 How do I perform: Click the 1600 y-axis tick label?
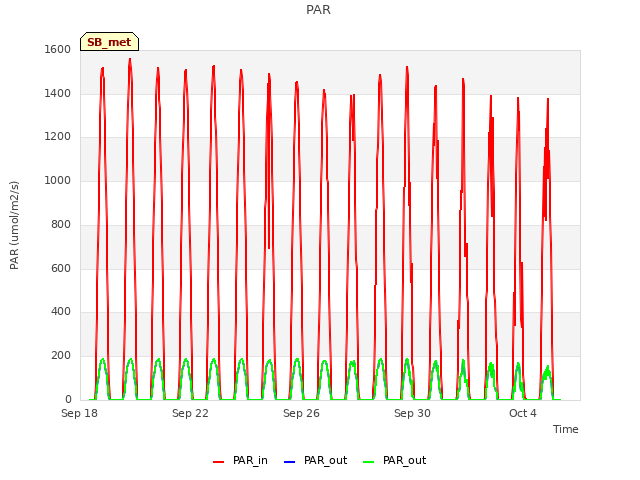click(58, 50)
